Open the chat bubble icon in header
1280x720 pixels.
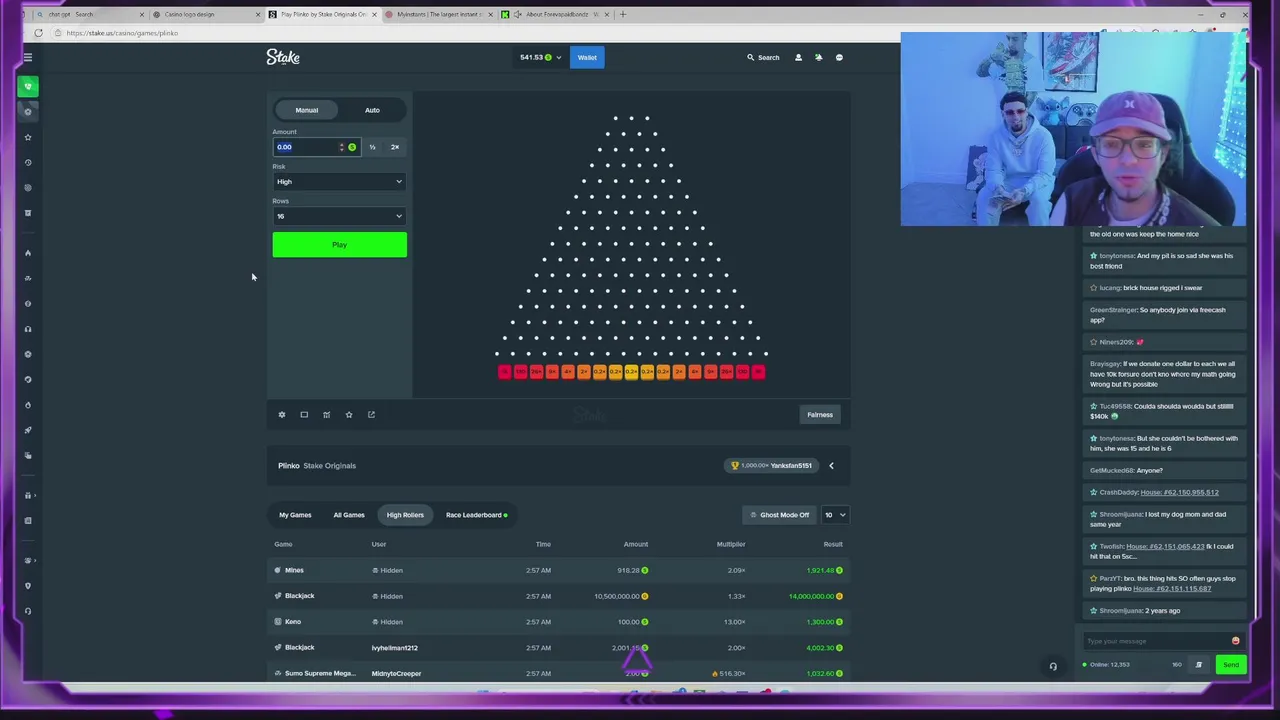[839, 57]
